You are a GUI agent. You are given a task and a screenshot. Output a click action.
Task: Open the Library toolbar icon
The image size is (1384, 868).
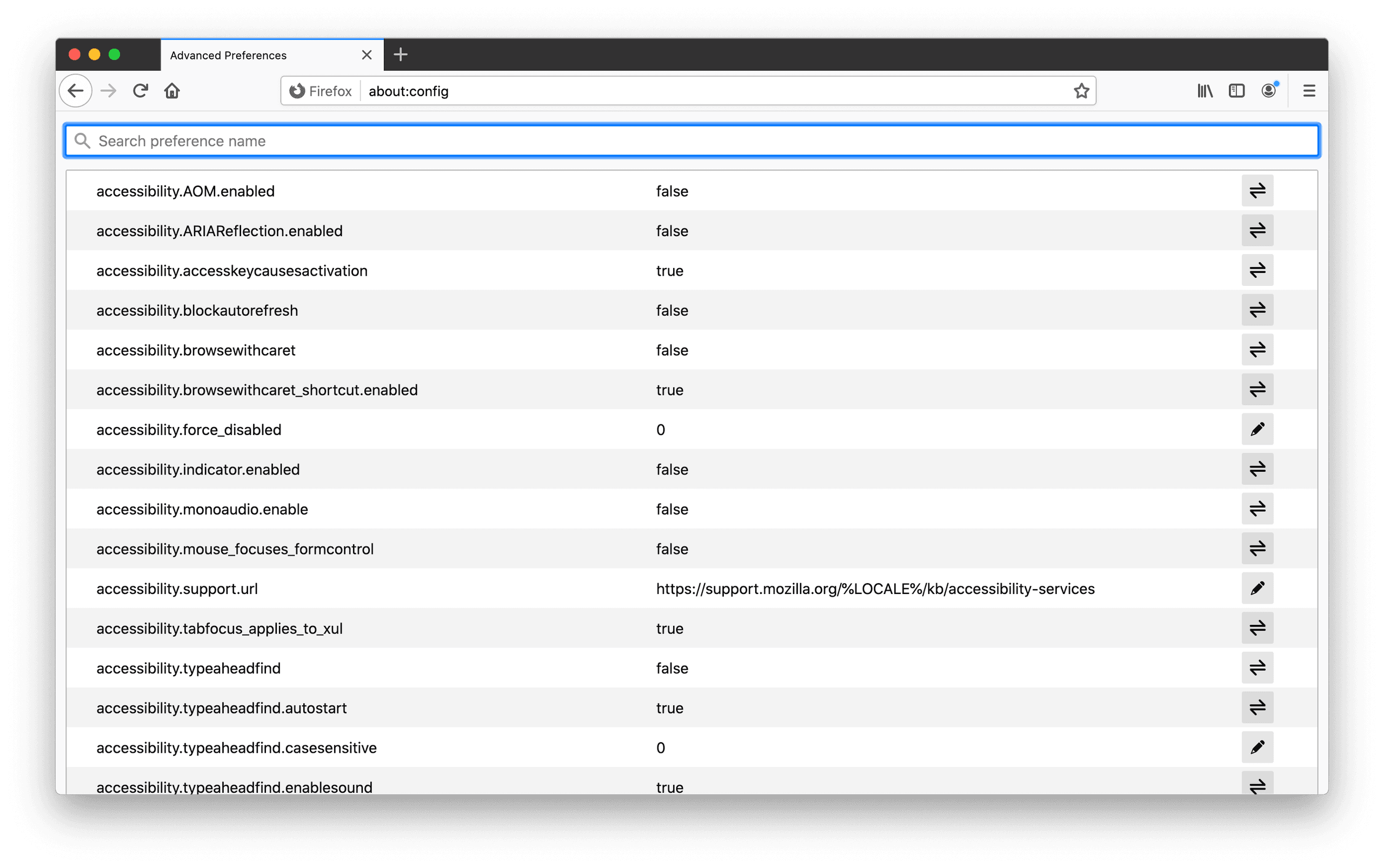[1205, 91]
